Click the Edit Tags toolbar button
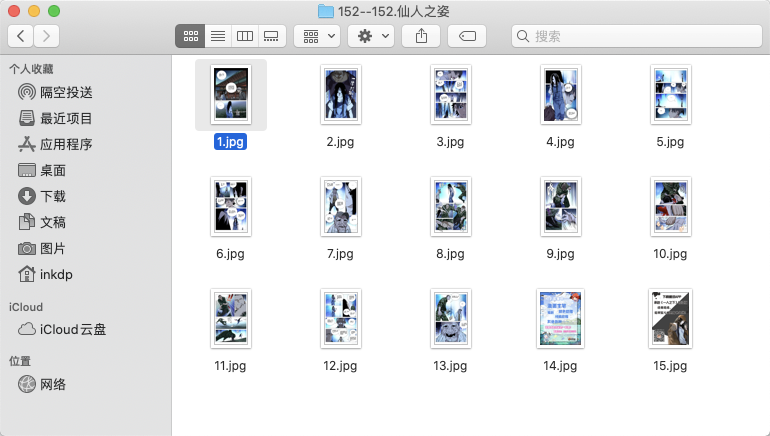770x436 pixels. (467, 36)
